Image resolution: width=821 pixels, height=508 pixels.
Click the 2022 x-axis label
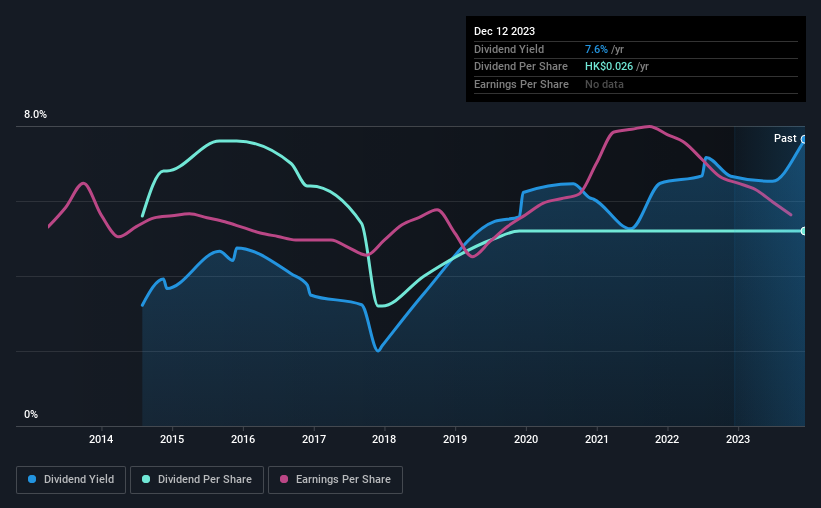point(667,439)
